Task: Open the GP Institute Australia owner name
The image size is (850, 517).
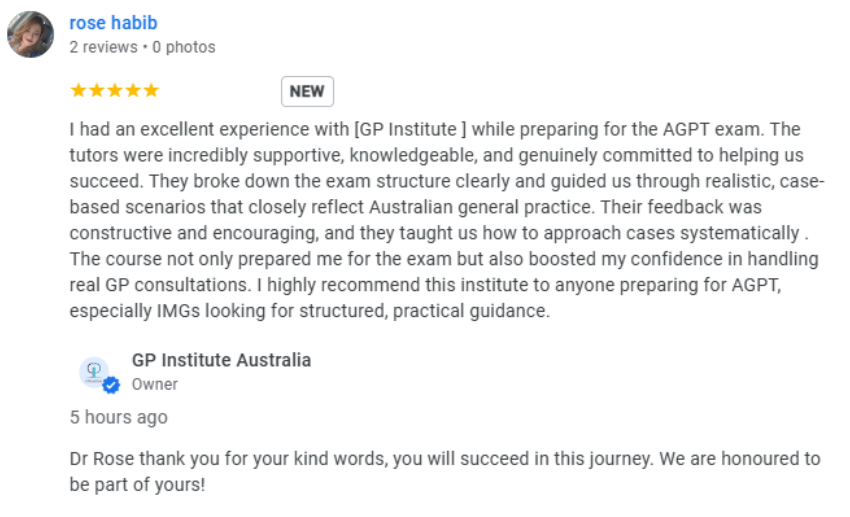Action: click(x=221, y=360)
